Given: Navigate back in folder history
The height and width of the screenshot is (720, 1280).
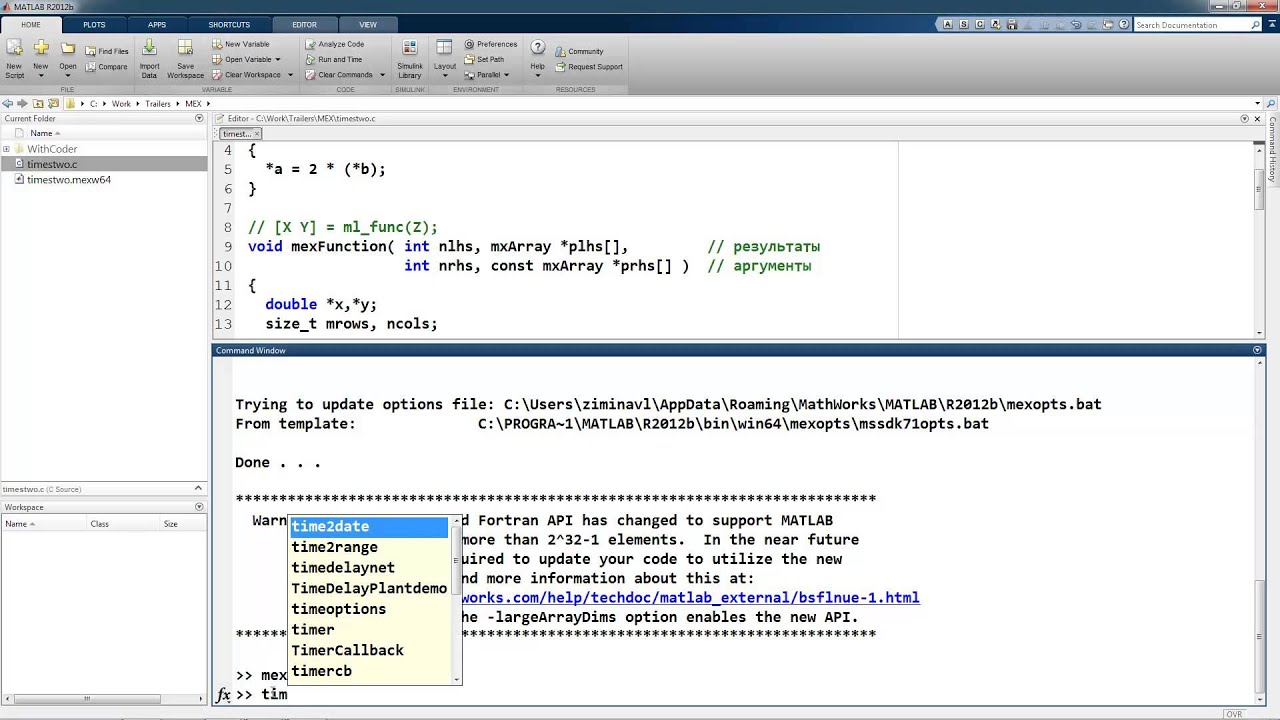Looking at the screenshot, I should click(x=7, y=103).
